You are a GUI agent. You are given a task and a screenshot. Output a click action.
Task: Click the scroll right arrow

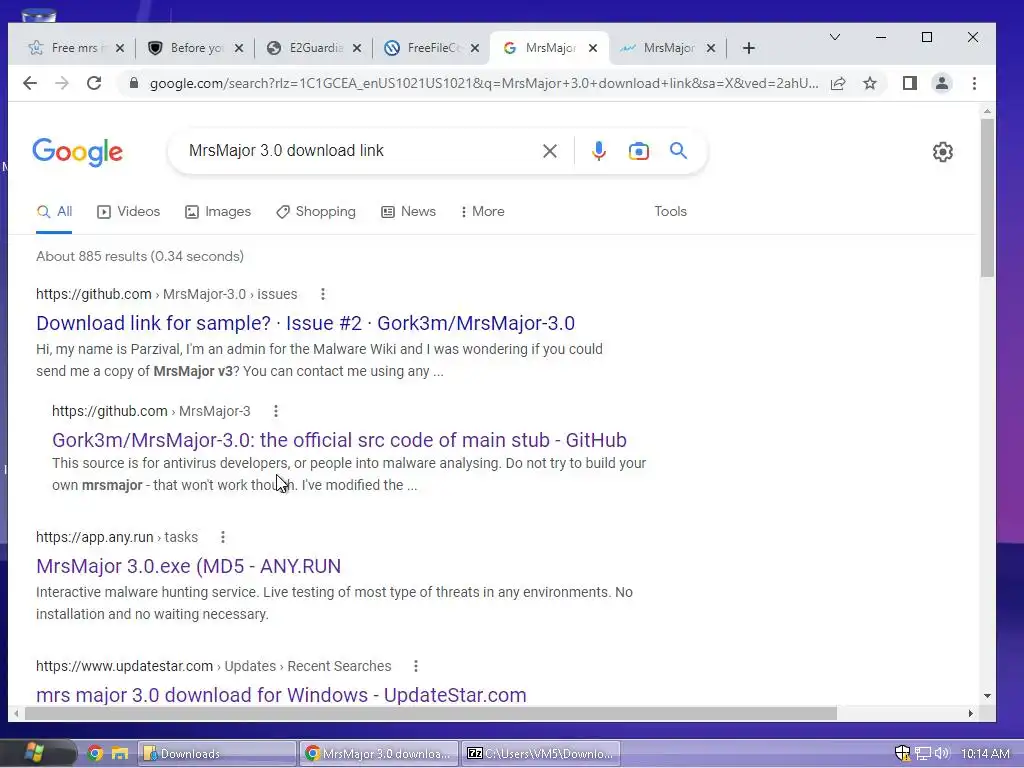coord(970,713)
